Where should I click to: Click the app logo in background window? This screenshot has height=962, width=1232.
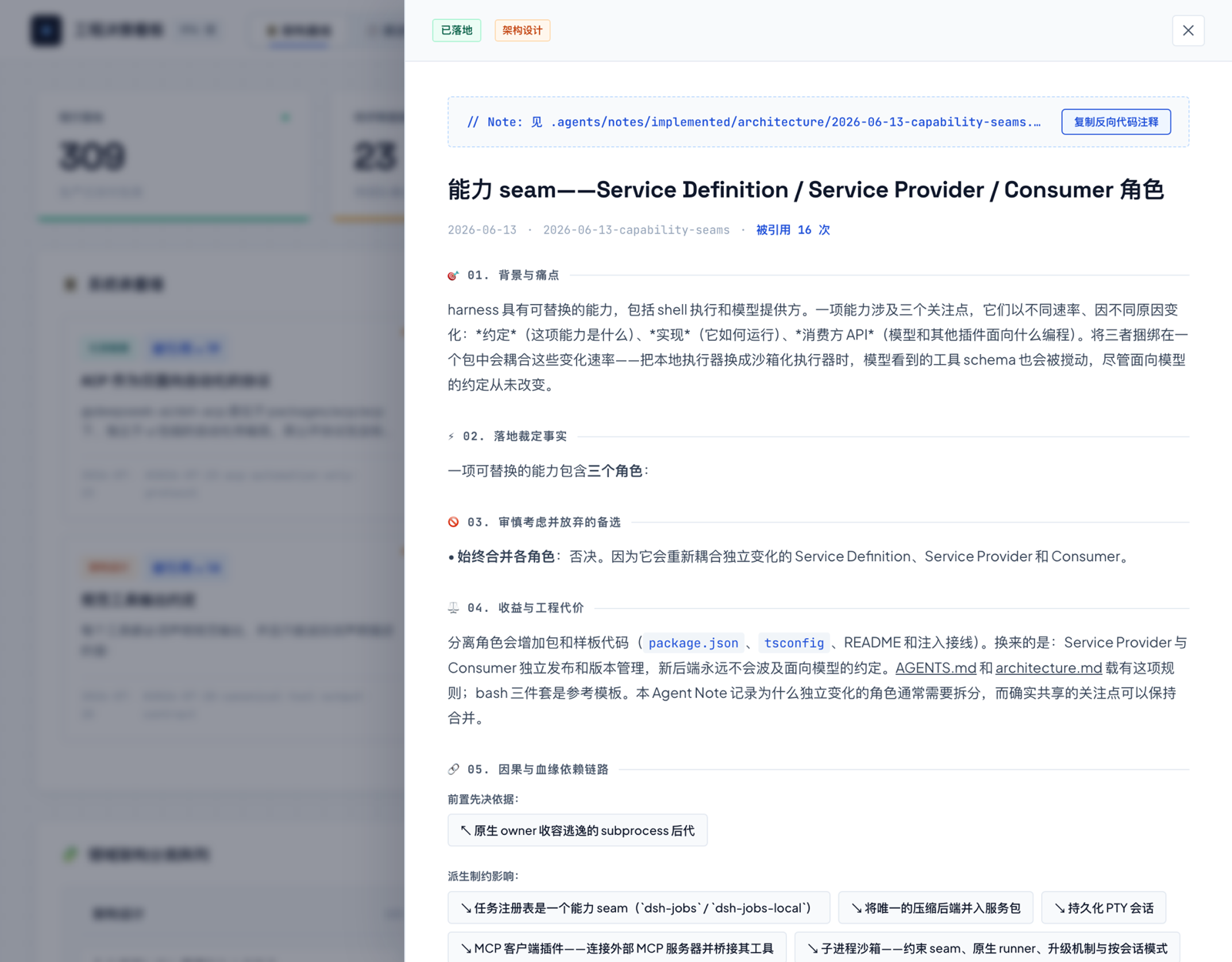tap(46, 30)
